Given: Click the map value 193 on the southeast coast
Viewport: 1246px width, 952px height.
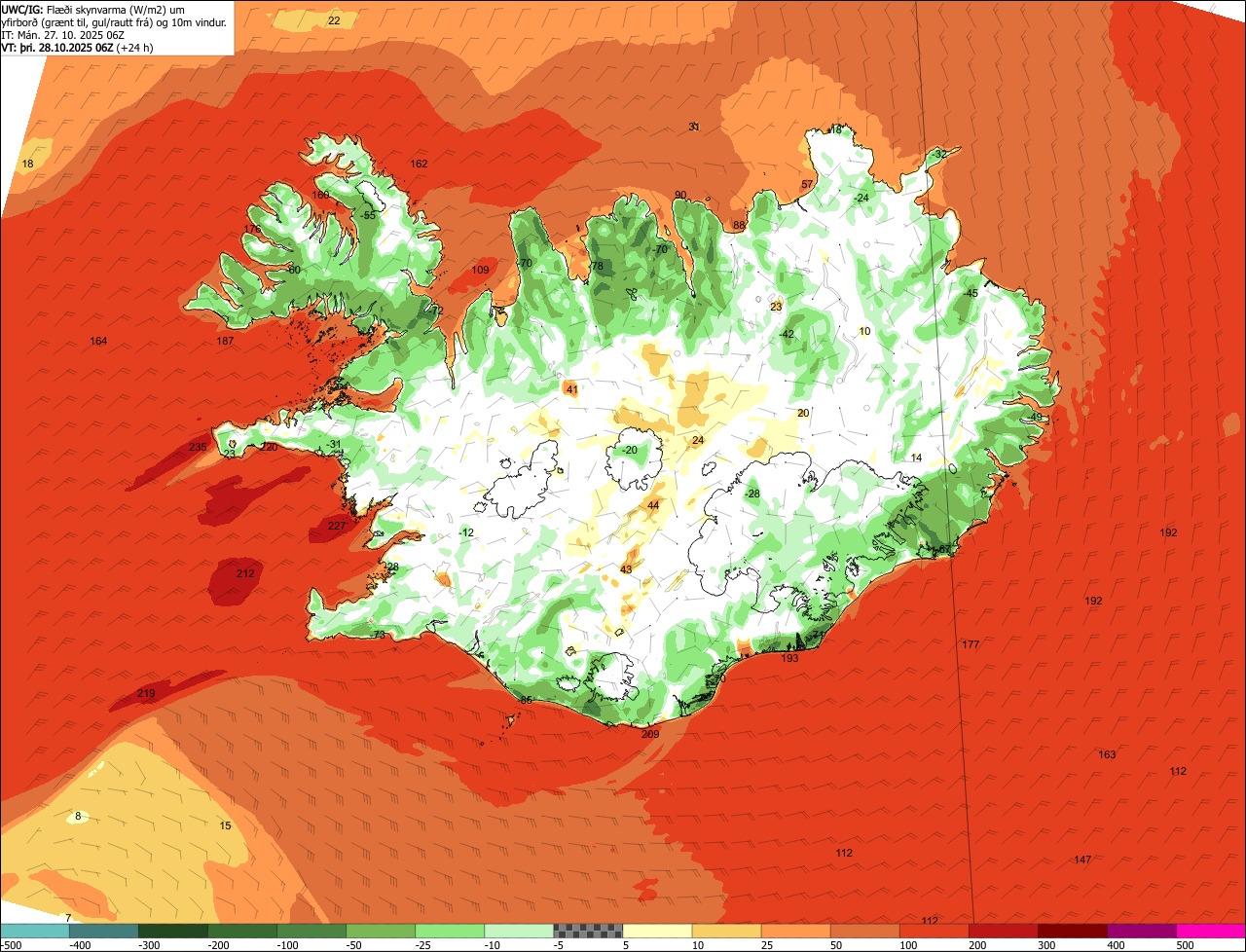Looking at the screenshot, I should pos(789,658).
